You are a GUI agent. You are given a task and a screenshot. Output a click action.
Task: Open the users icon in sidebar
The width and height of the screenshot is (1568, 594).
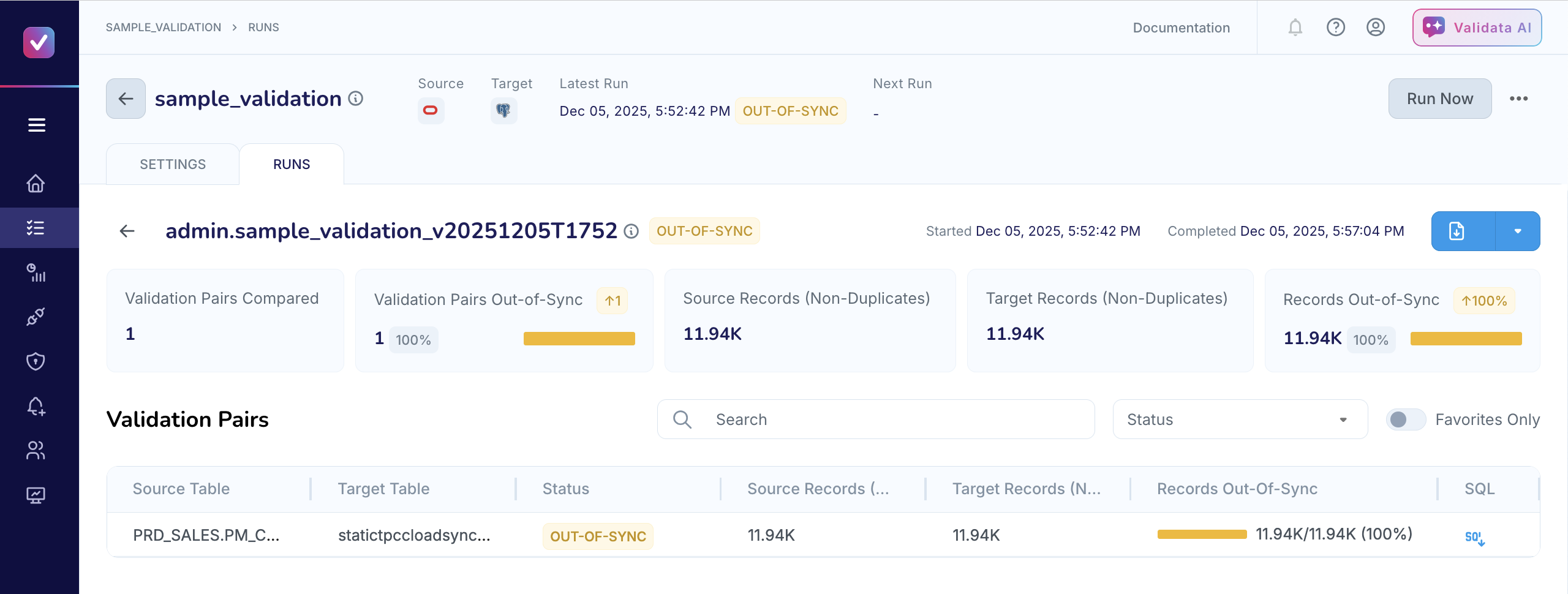click(36, 451)
